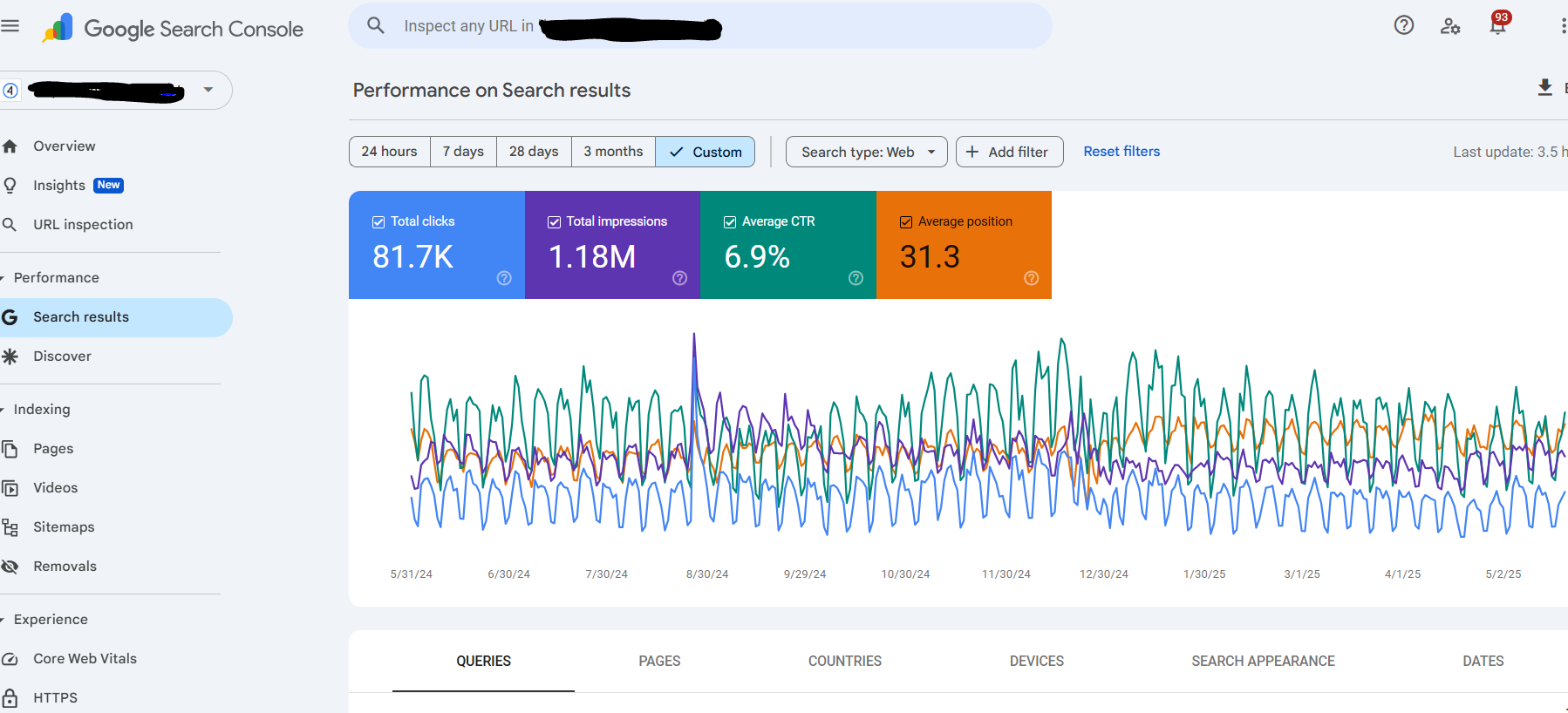Click the Reset filters link
The image size is (1568, 713).
pos(1121,152)
